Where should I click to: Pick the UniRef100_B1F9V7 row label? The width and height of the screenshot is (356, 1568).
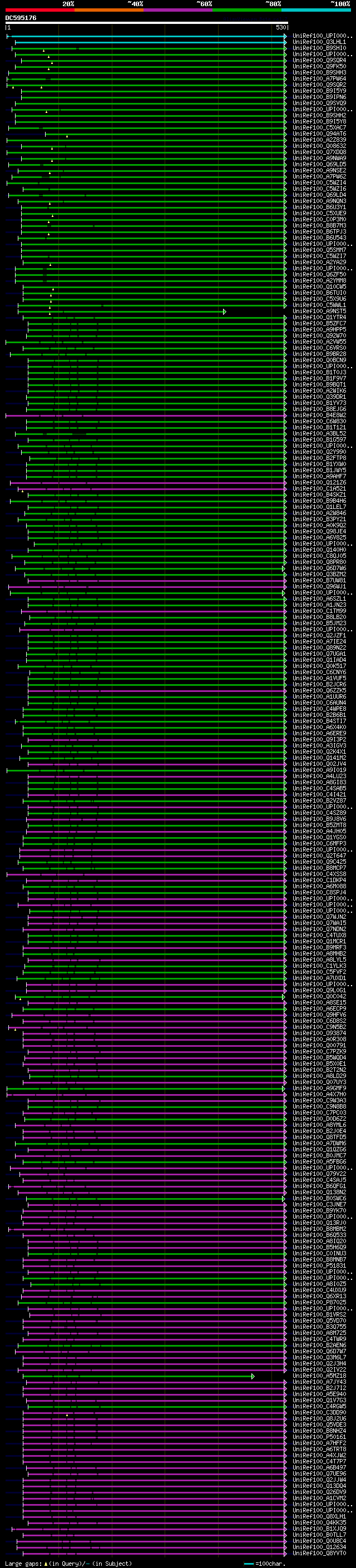[x=319, y=379]
